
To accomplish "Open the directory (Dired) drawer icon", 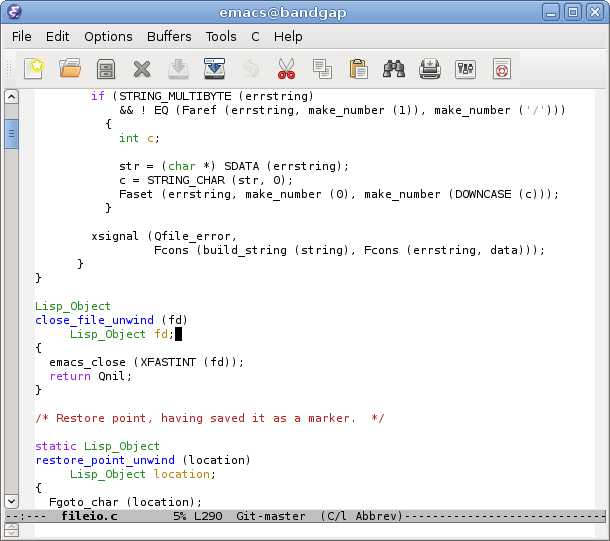I will (x=106, y=69).
